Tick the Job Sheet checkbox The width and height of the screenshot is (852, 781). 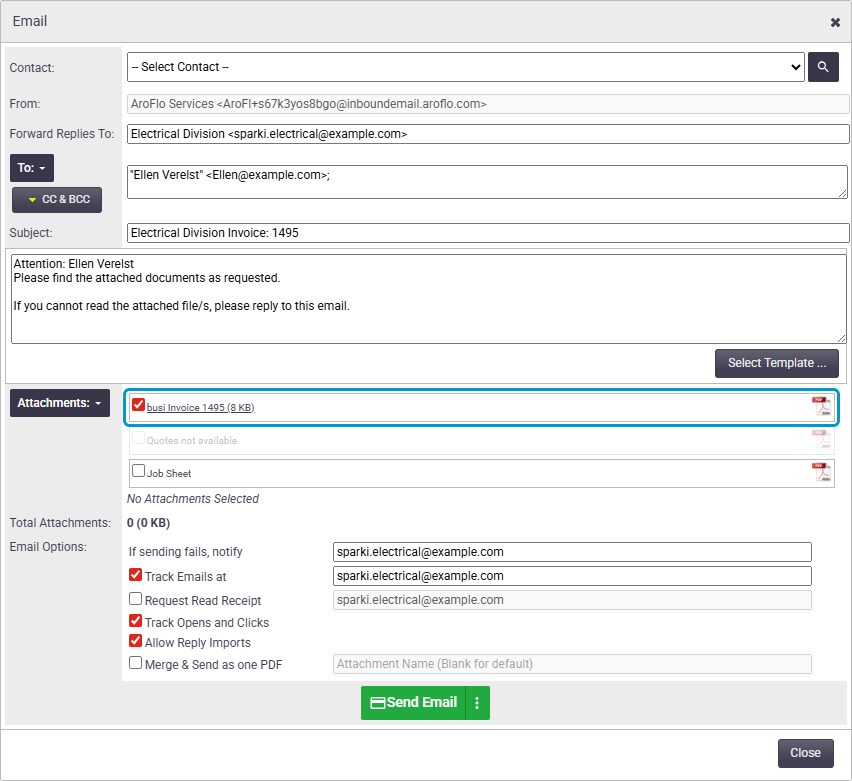pos(139,470)
